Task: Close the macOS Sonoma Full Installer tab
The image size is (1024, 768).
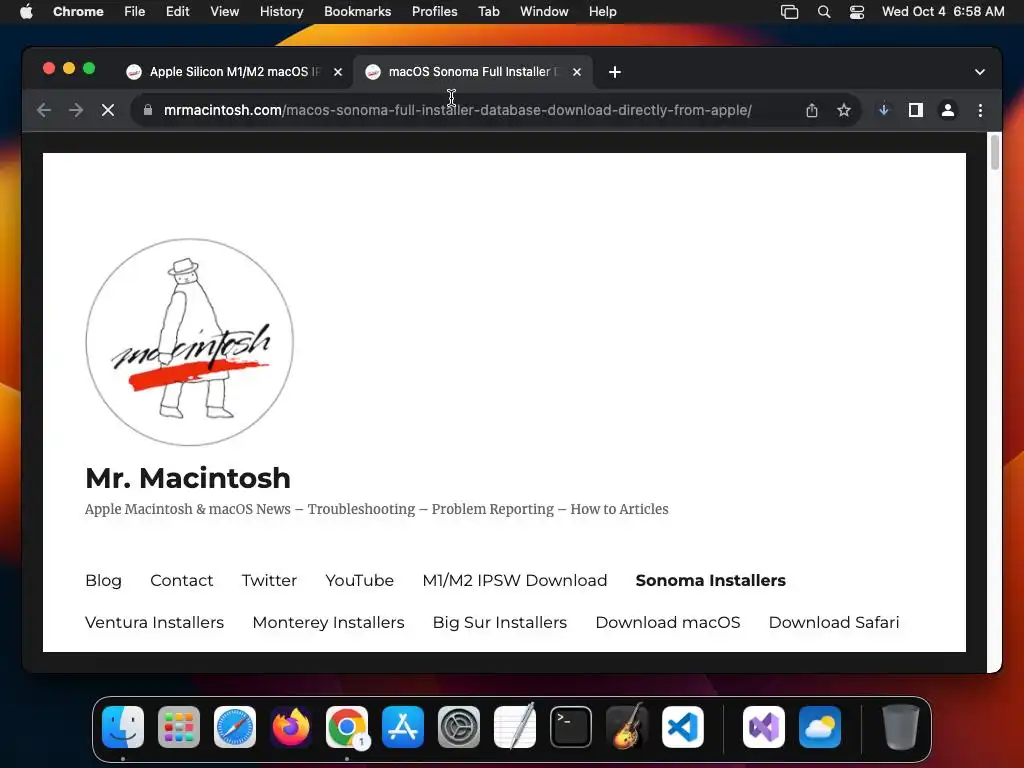Action: point(577,72)
